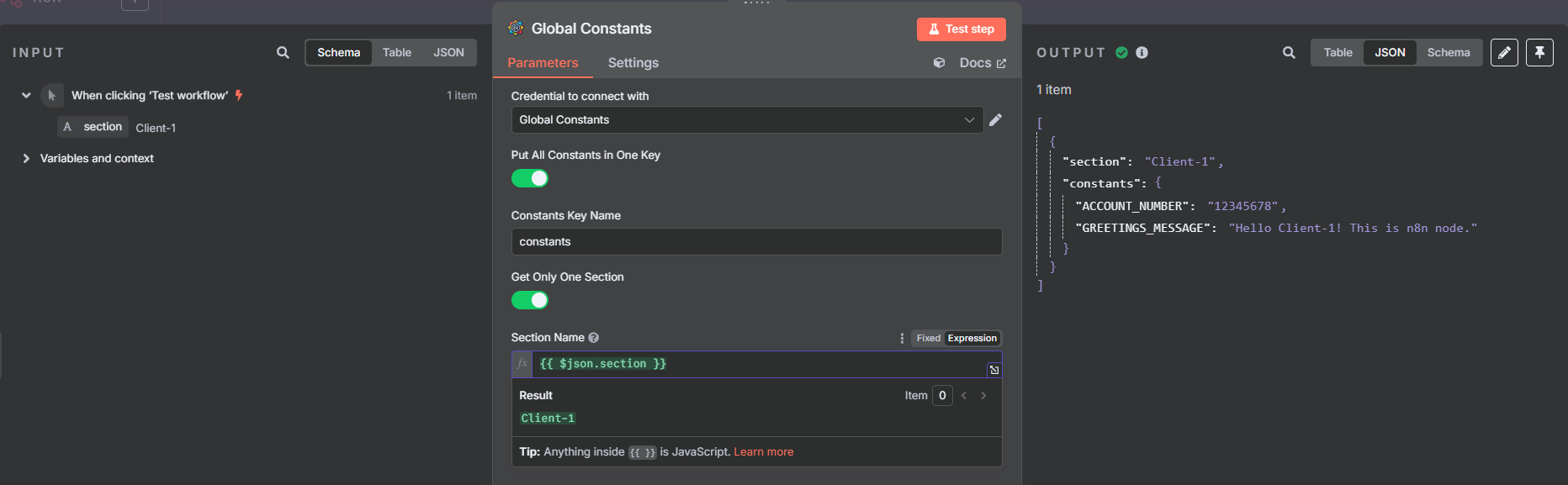Click the 'Client-1' value in input schema
Screen dimensions: 1568x485
pos(156,128)
